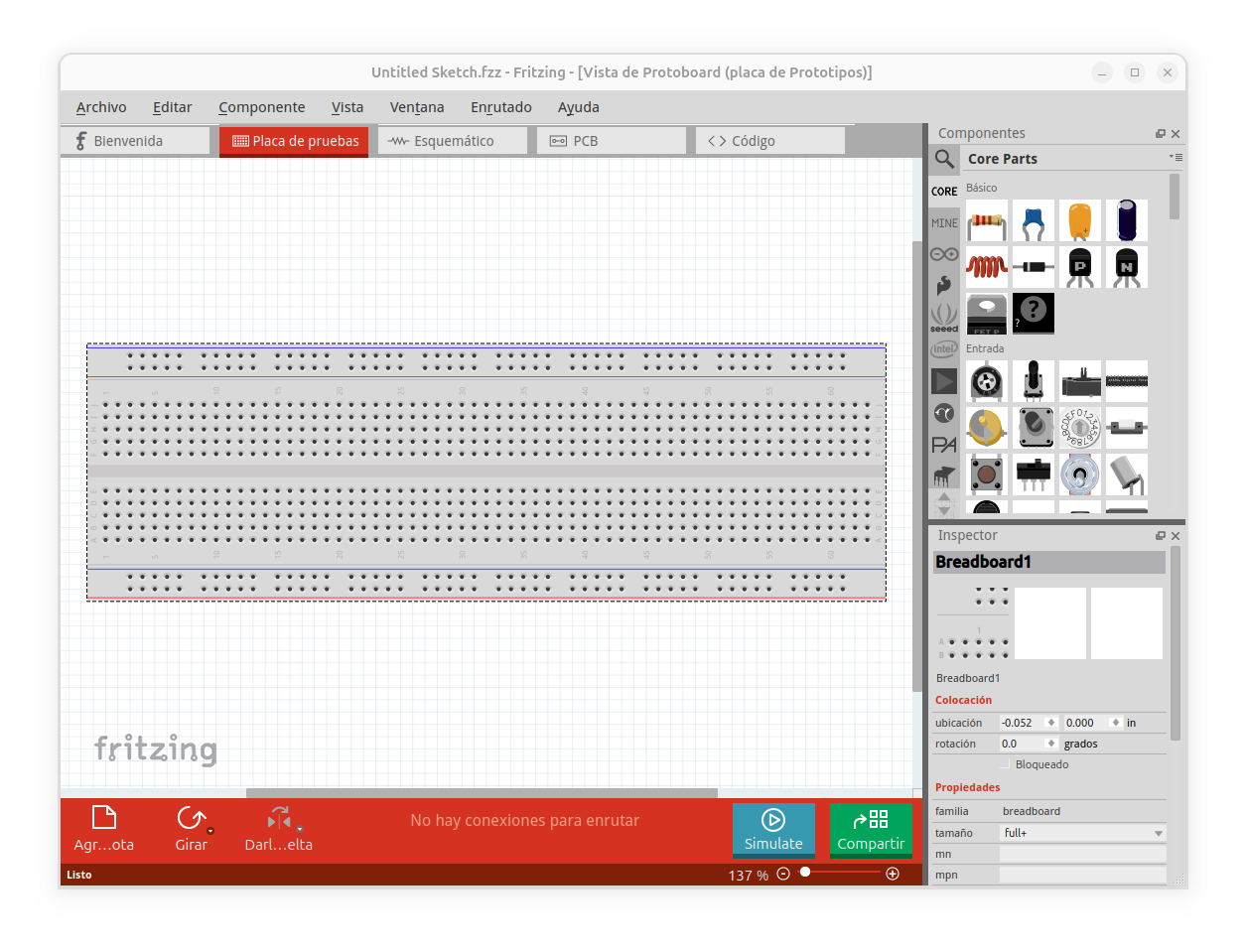Choose the P-type transistor part
This screenshot has width=1246, height=952.
point(1079,267)
